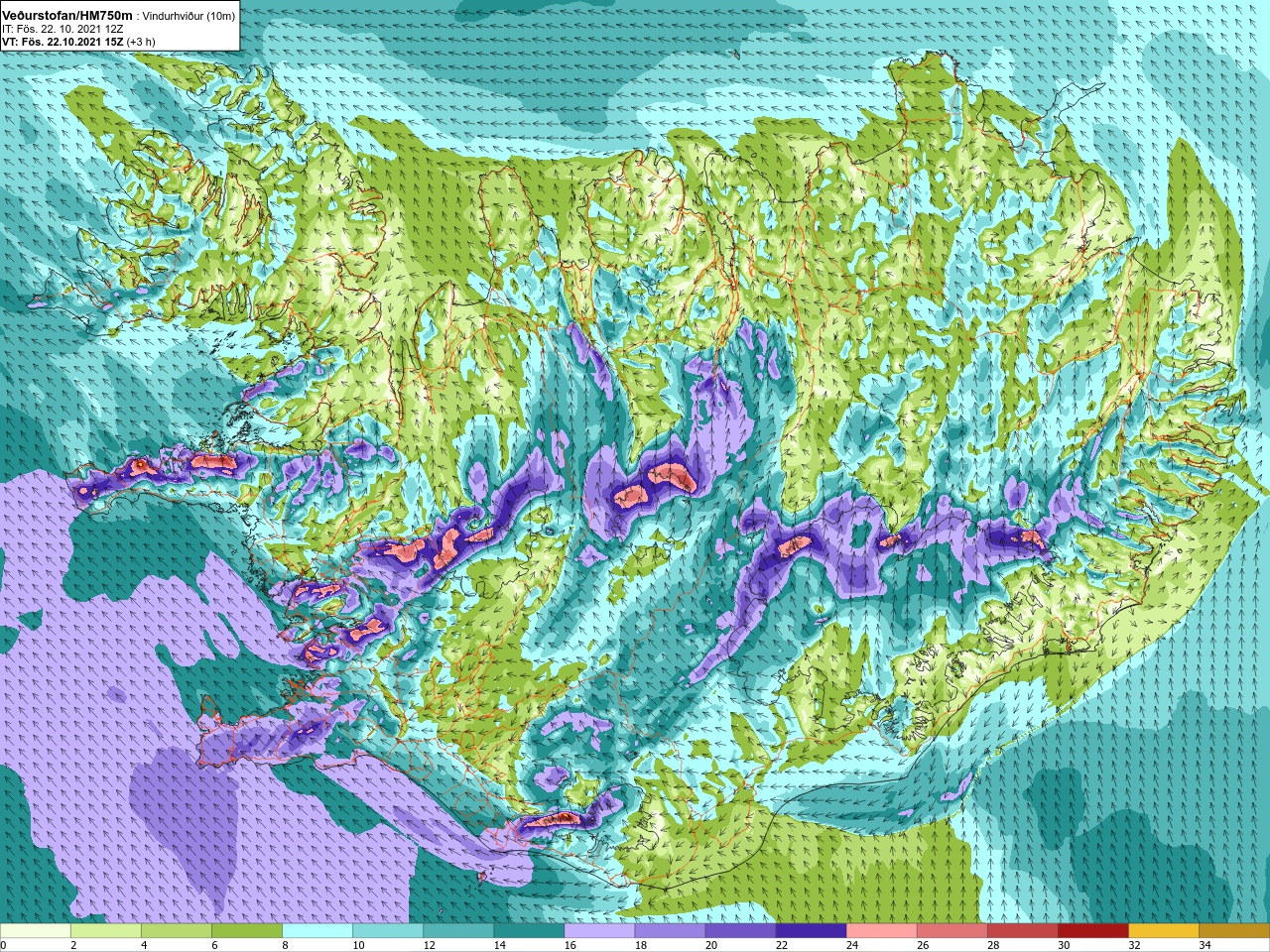Click the 16–18 lavender legend swatch
This screenshot has height=952, width=1270.
click(x=599, y=931)
